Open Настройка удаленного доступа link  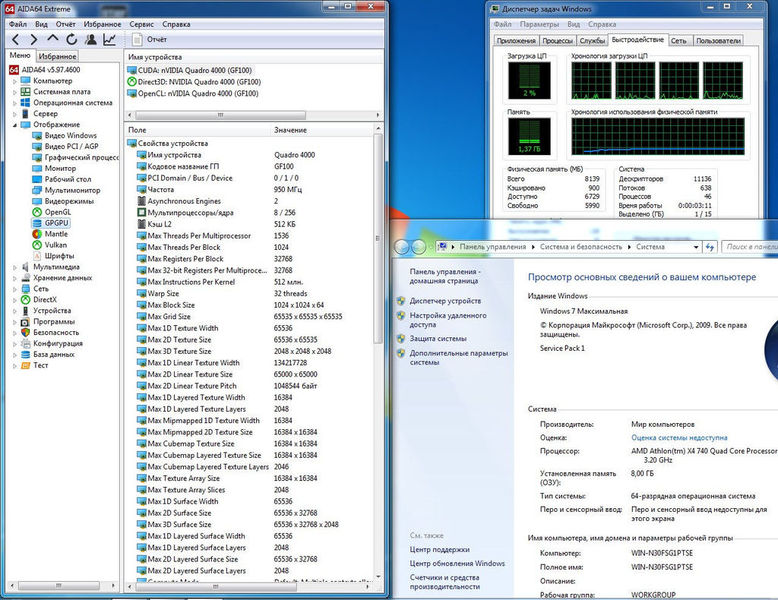pyautogui.click(x=448, y=320)
